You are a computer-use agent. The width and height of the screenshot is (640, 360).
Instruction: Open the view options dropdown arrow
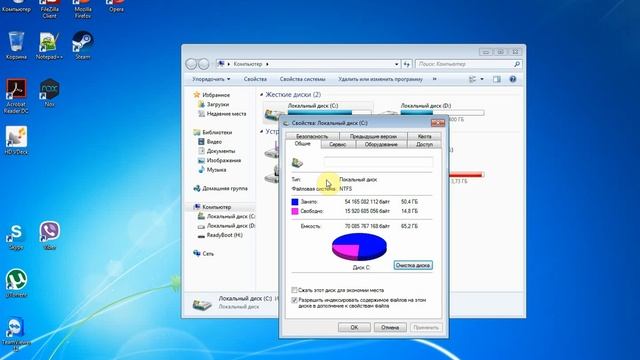[482, 79]
